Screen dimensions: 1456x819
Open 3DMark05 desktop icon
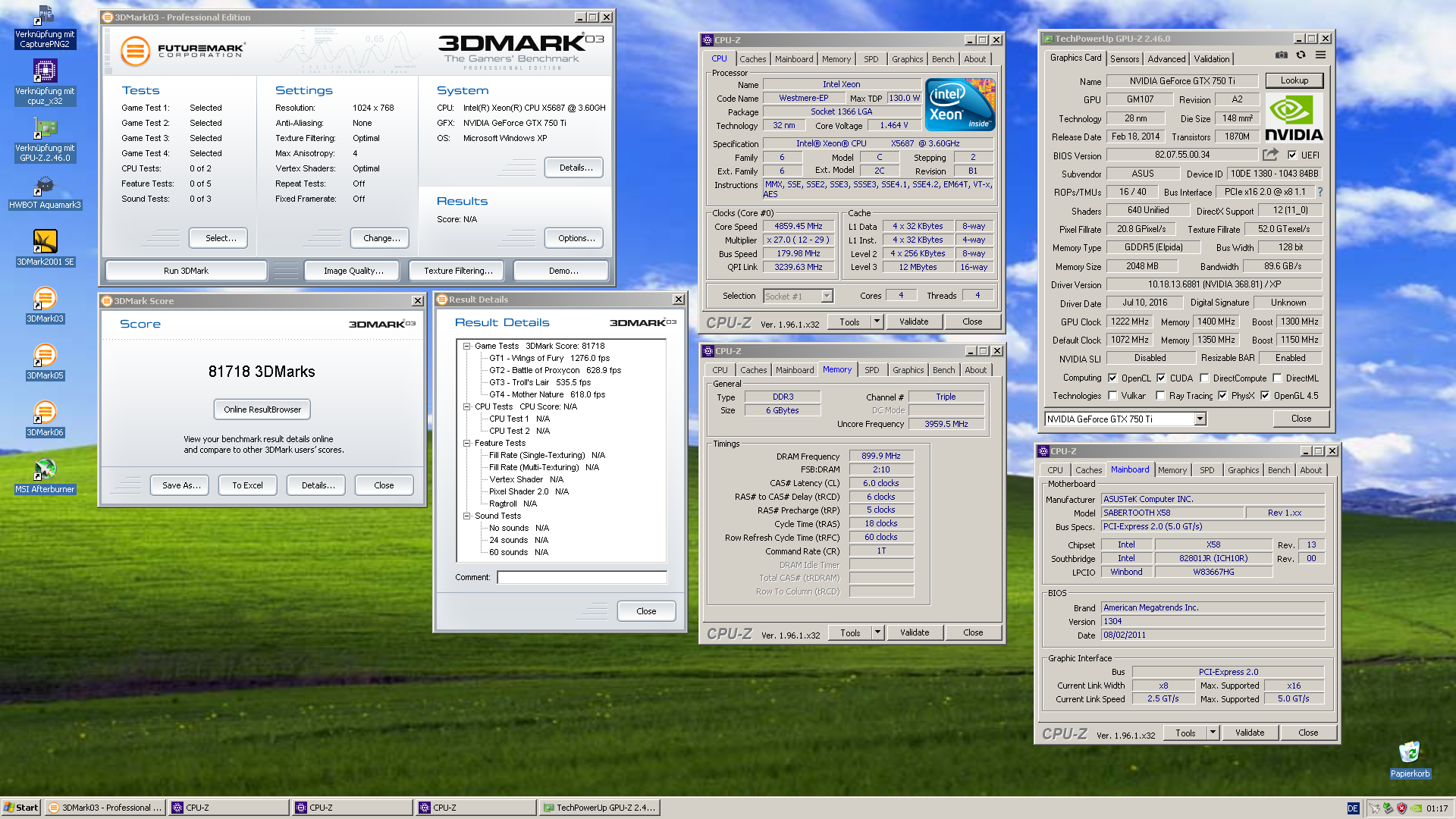[45, 362]
